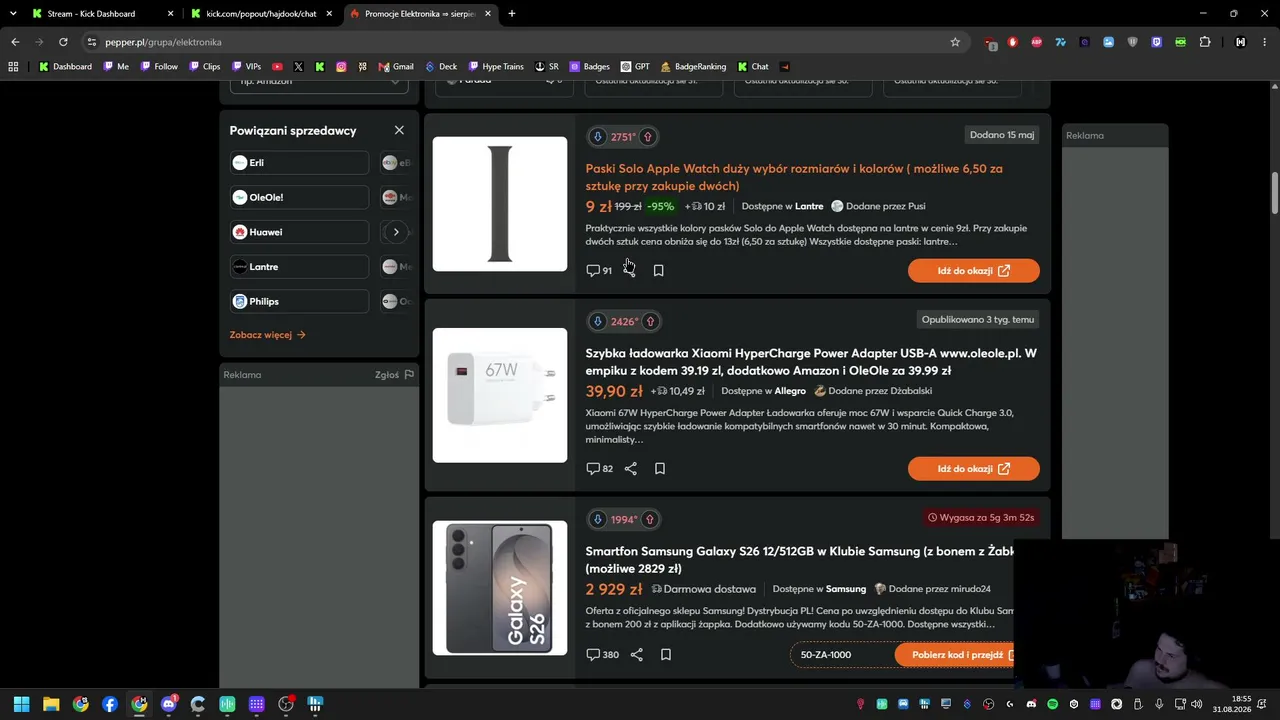Select the OleOle! seller
Screen dimensions: 1280x720
(299, 197)
